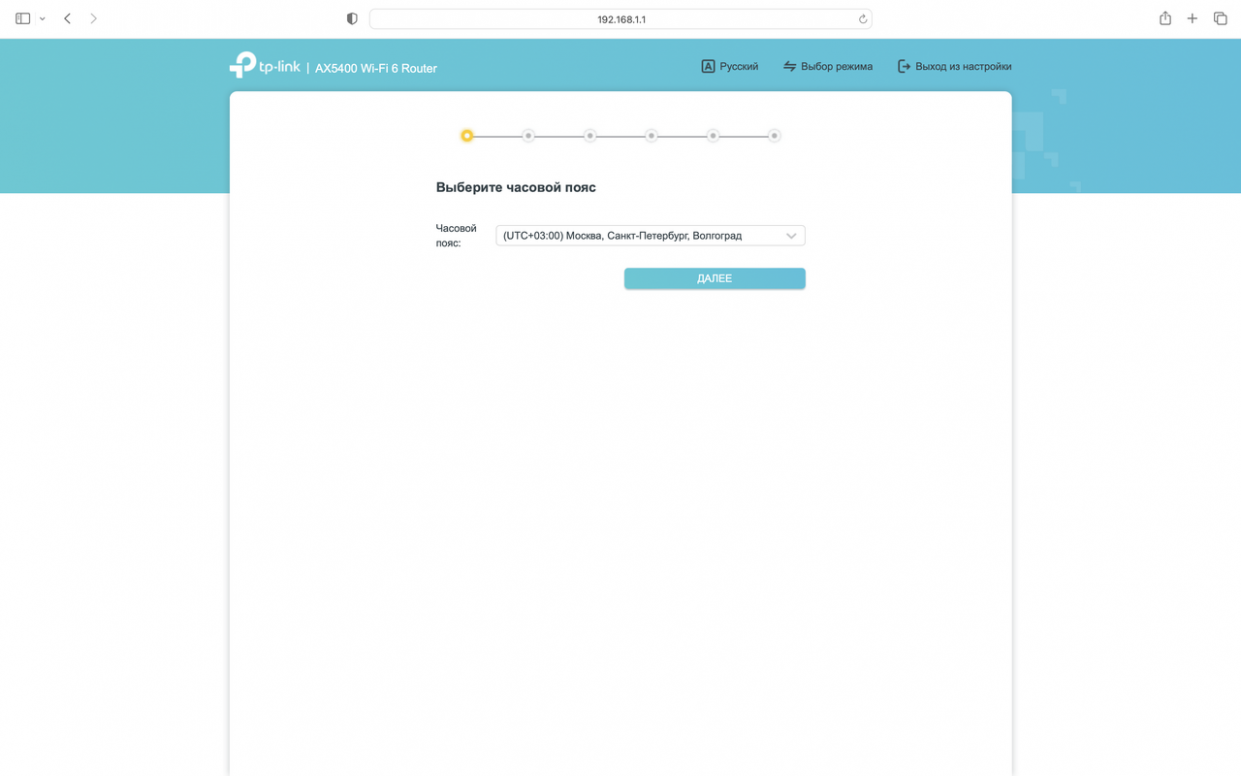Show the tab overview icon
Image resolution: width=1241 pixels, height=776 pixels.
click(x=1220, y=19)
